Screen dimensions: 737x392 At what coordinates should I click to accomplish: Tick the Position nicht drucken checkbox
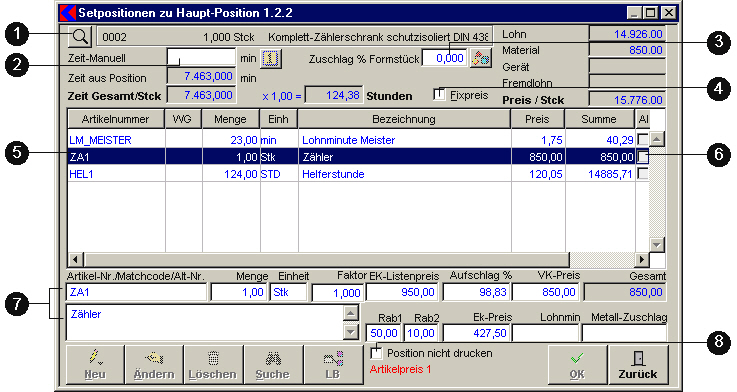point(376,353)
